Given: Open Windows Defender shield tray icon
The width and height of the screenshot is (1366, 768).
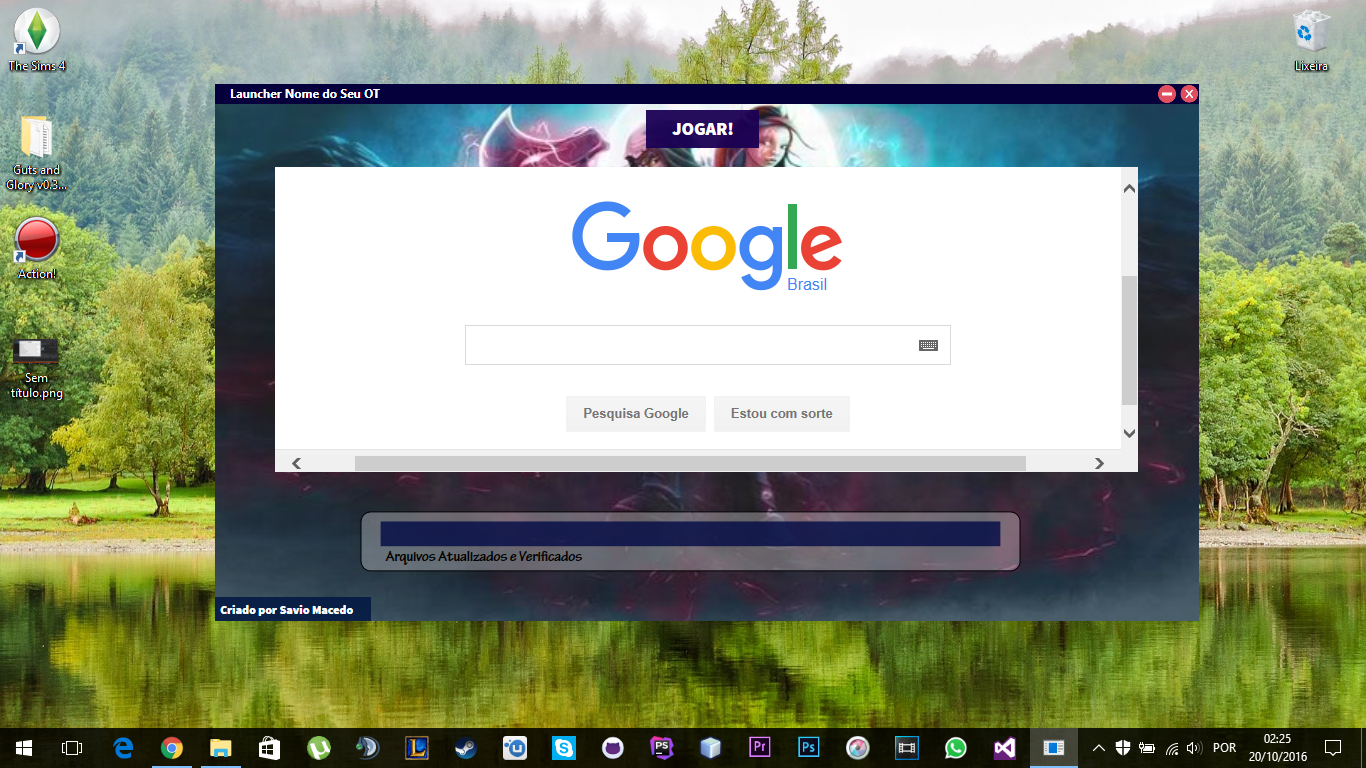Looking at the screenshot, I should click(1123, 747).
